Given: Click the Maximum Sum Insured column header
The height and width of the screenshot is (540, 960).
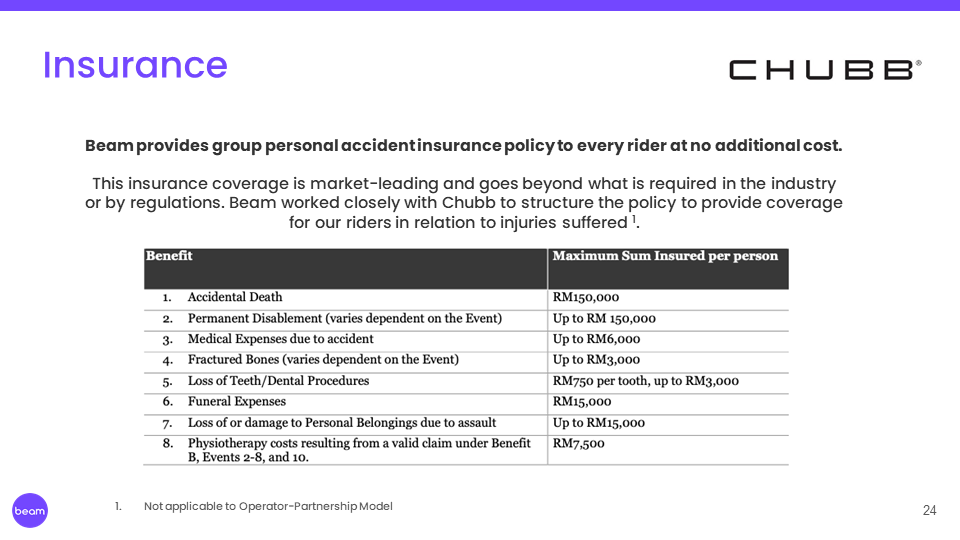Looking at the screenshot, I should [x=665, y=256].
